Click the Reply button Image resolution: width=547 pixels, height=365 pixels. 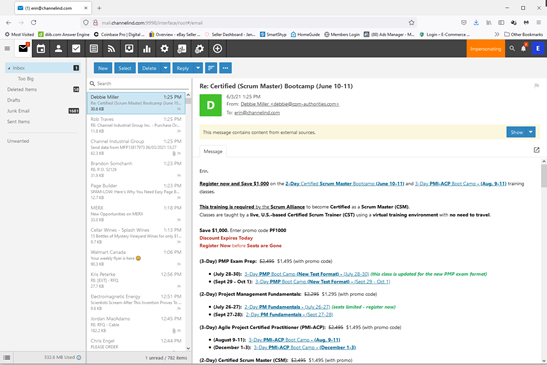click(x=183, y=68)
